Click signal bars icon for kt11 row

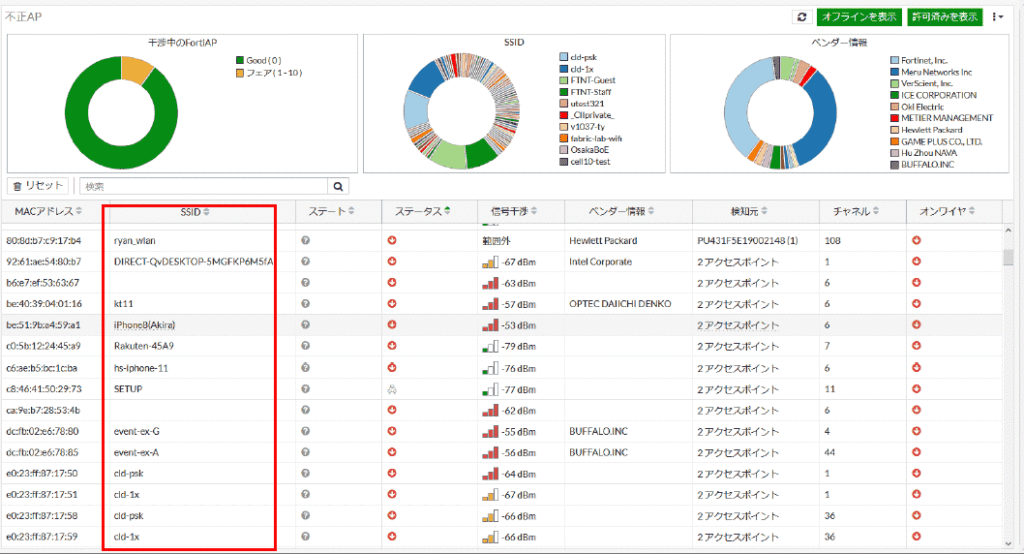click(490, 304)
